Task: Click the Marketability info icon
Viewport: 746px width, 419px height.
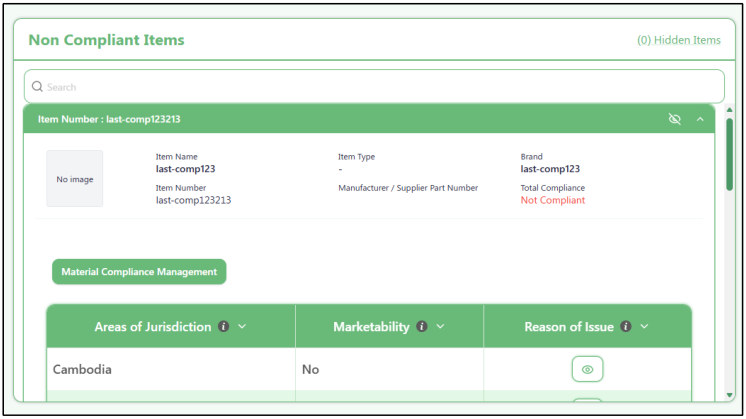Action: pos(422,326)
